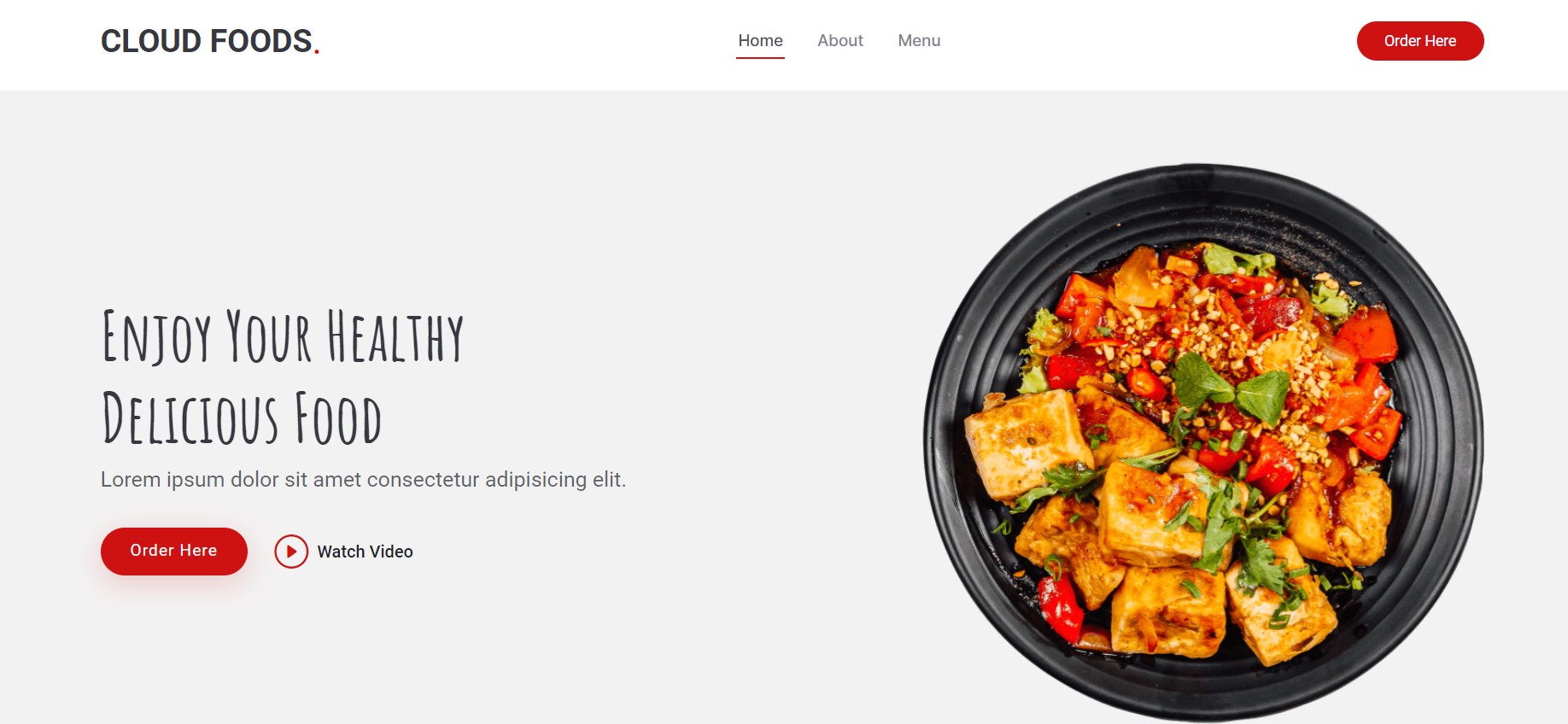The height and width of the screenshot is (724, 1568).
Task: Click the CLOUD FOODS logo
Action: point(210,41)
